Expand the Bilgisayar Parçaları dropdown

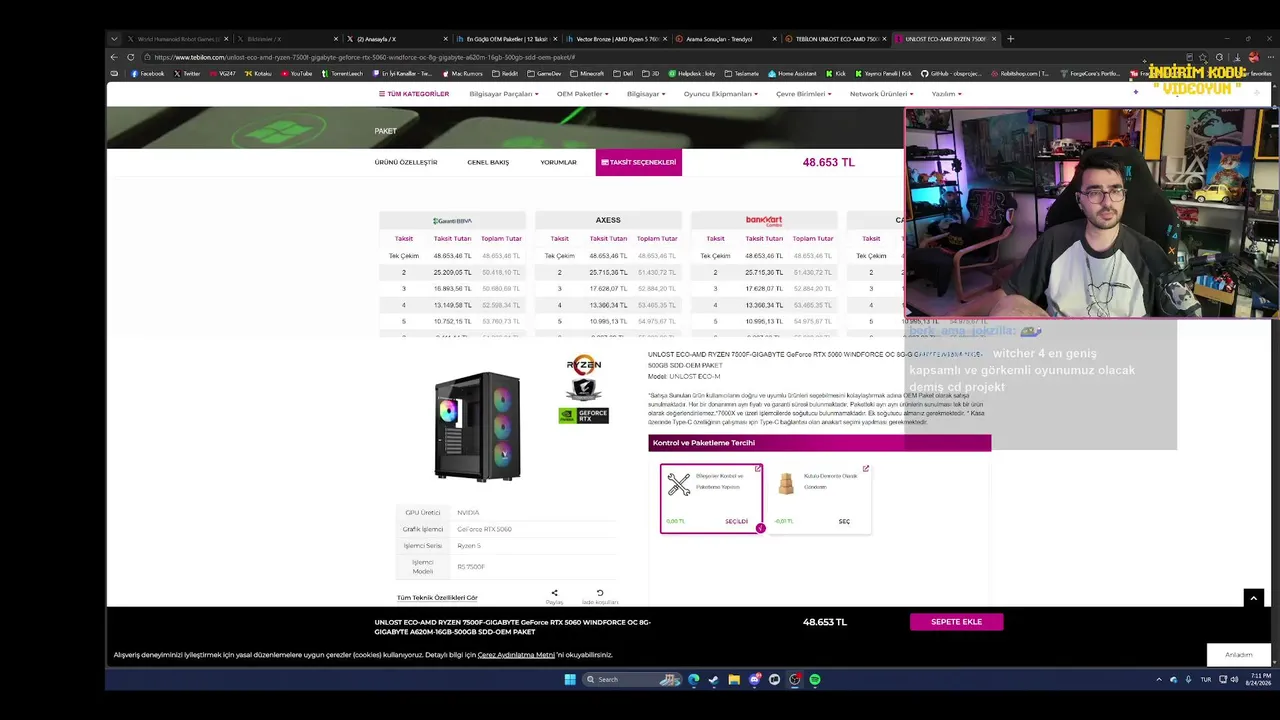(506, 94)
